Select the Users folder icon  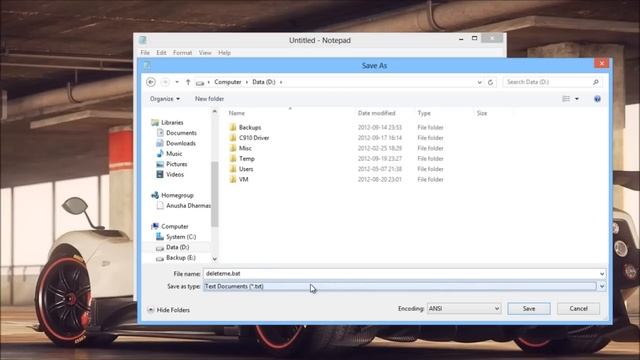pos(233,169)
